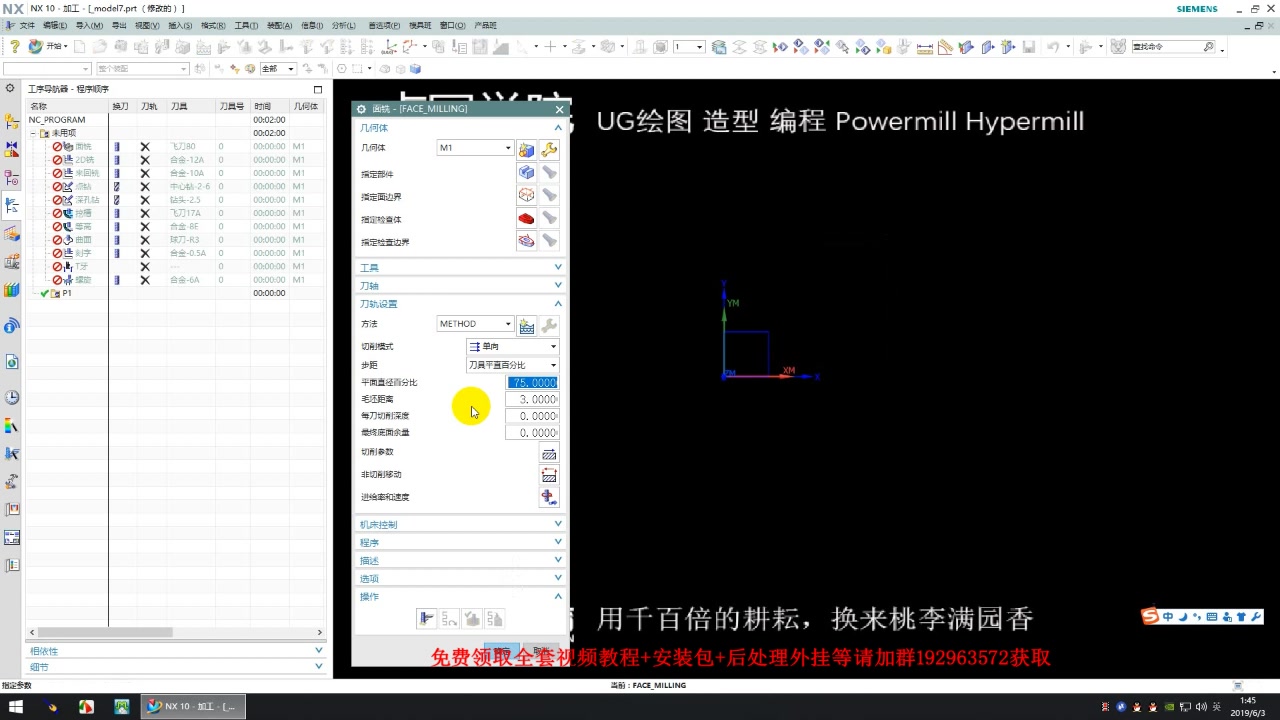Open the 切削参数 cutting parameters dialog icon
The width and height of the screenshot is (1280, 720).
click(549, 453)
